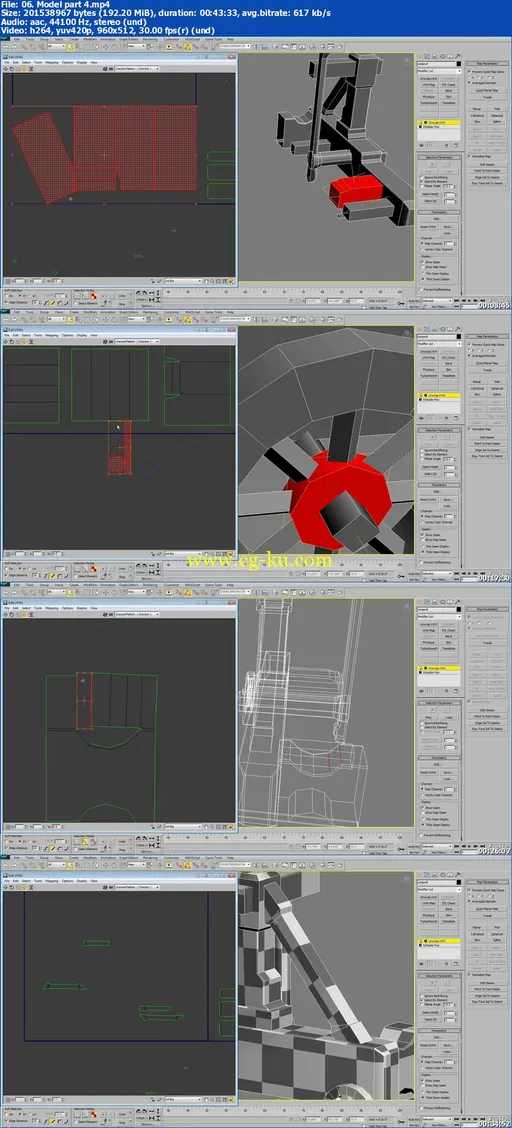Open Display menu in Edit UVWs, 00:34:52 frame
The height and width of the screenshot is (1128, 512).
[82, 881]
